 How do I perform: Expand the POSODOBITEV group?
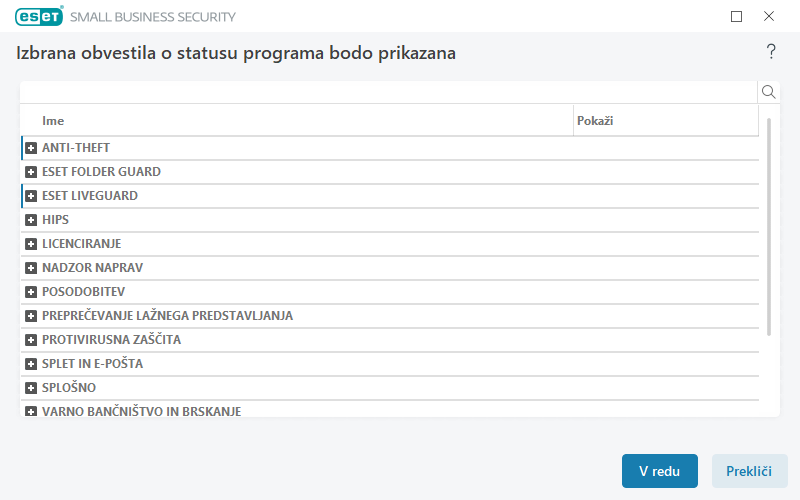click(31, 292)
